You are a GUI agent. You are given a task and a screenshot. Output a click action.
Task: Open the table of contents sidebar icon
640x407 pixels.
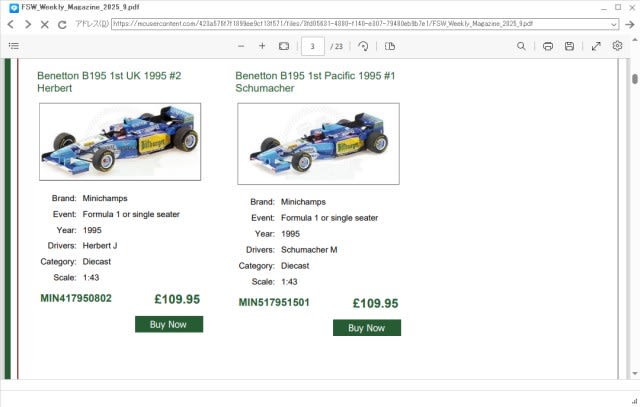pyautogui.click(x=14, y=46)
